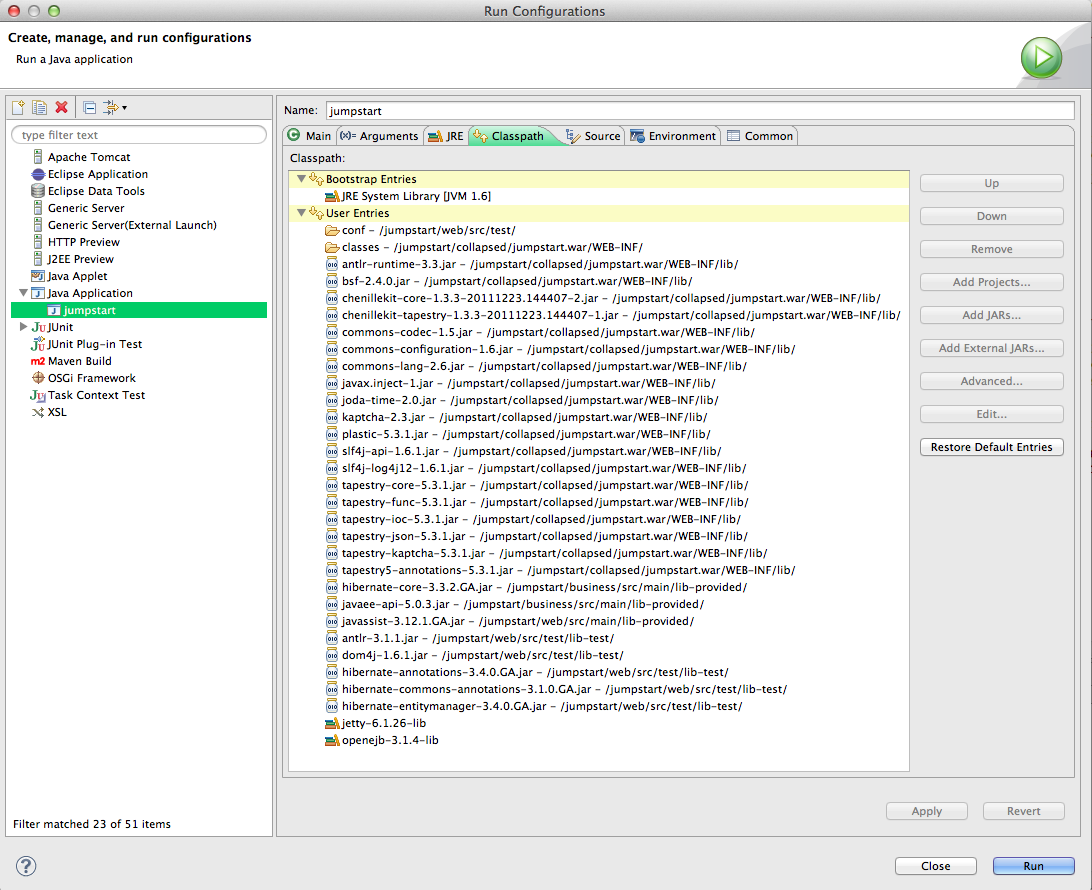Switch to the Environment tab
The height and width of the screenshot is (890, 1092).
coord(673,136)
